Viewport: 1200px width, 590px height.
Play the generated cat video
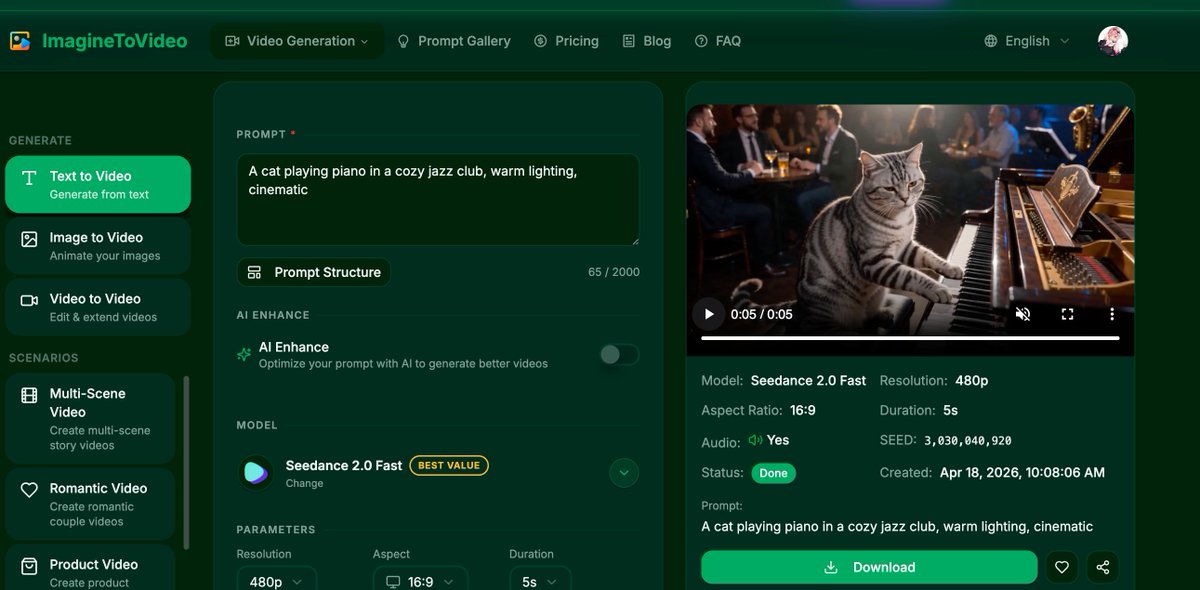[709, 314]
